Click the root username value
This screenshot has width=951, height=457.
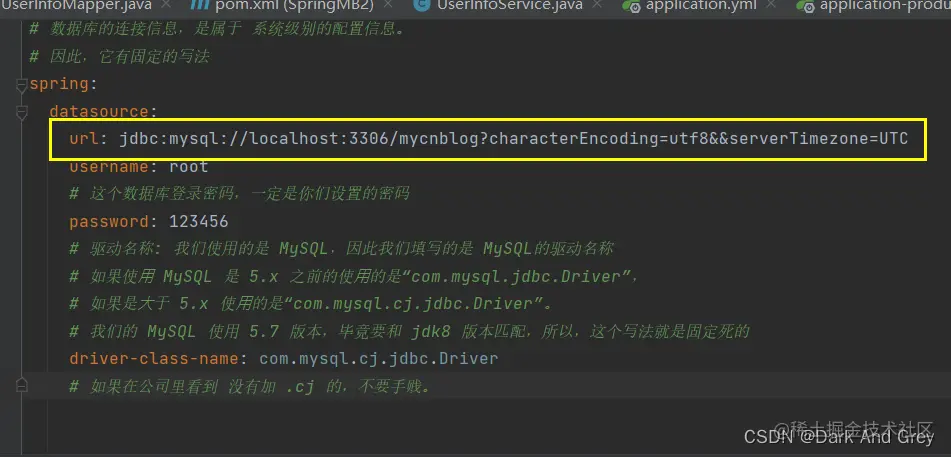click(x=189, y=166)
